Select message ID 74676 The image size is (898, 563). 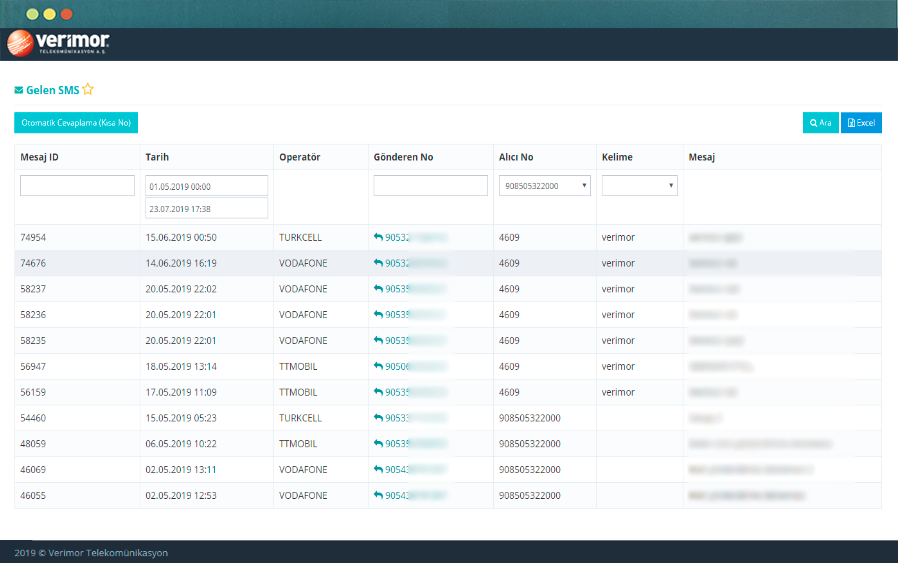click(x=33, y=263)
